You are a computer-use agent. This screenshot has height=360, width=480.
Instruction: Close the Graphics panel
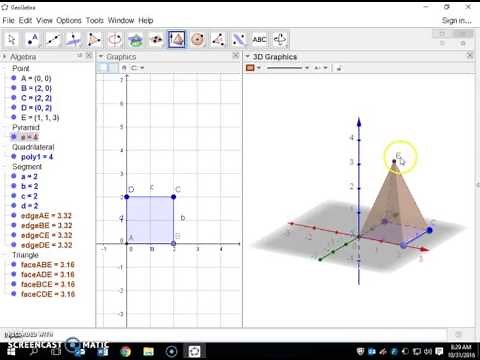pos(236,56)
